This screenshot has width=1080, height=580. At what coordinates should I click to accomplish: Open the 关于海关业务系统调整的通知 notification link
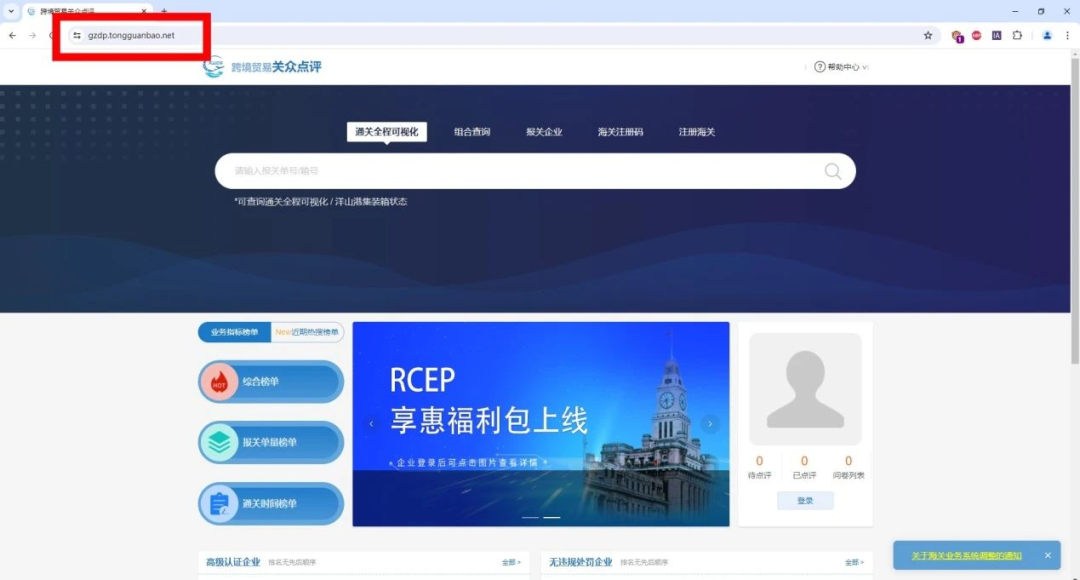click(x=964, y=555)
